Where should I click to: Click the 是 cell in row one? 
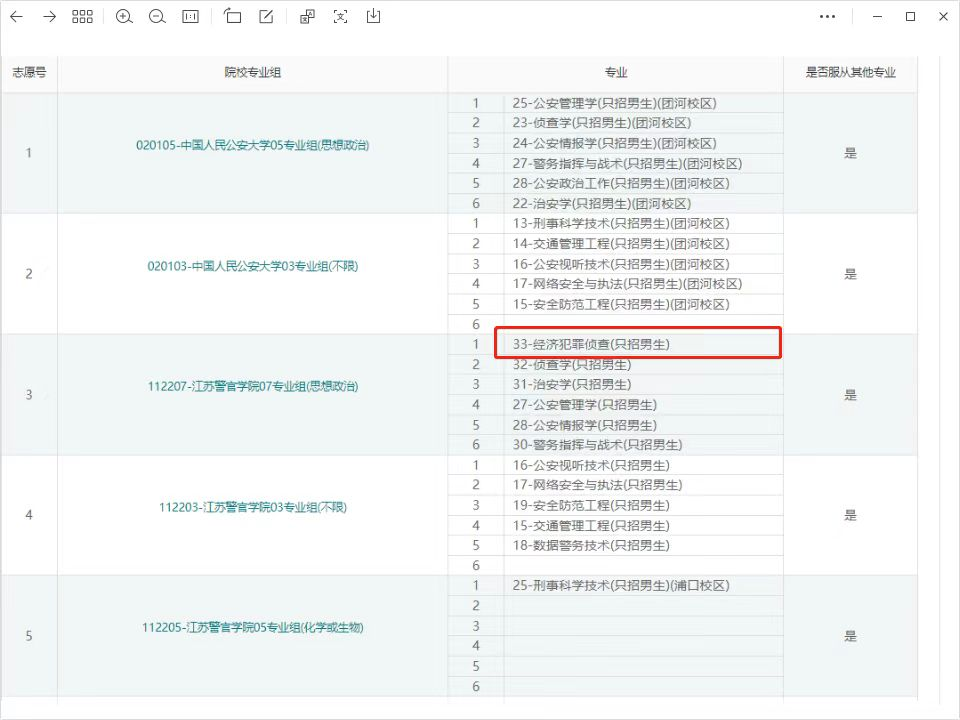pos(850,153)
